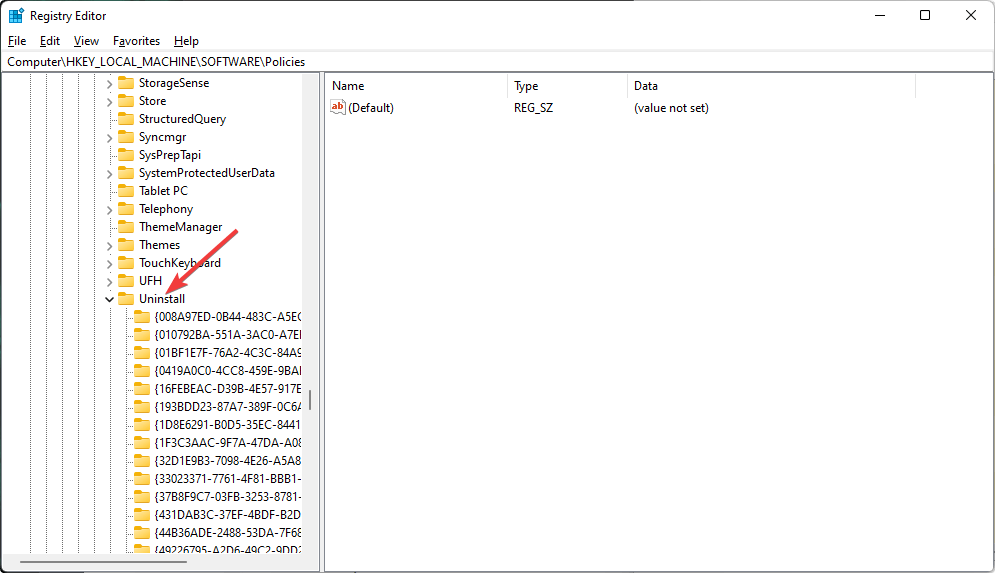The height and width of the screenshot is (573, 995).
Task: Expand the UFH key
Action: tap(109, 281)
